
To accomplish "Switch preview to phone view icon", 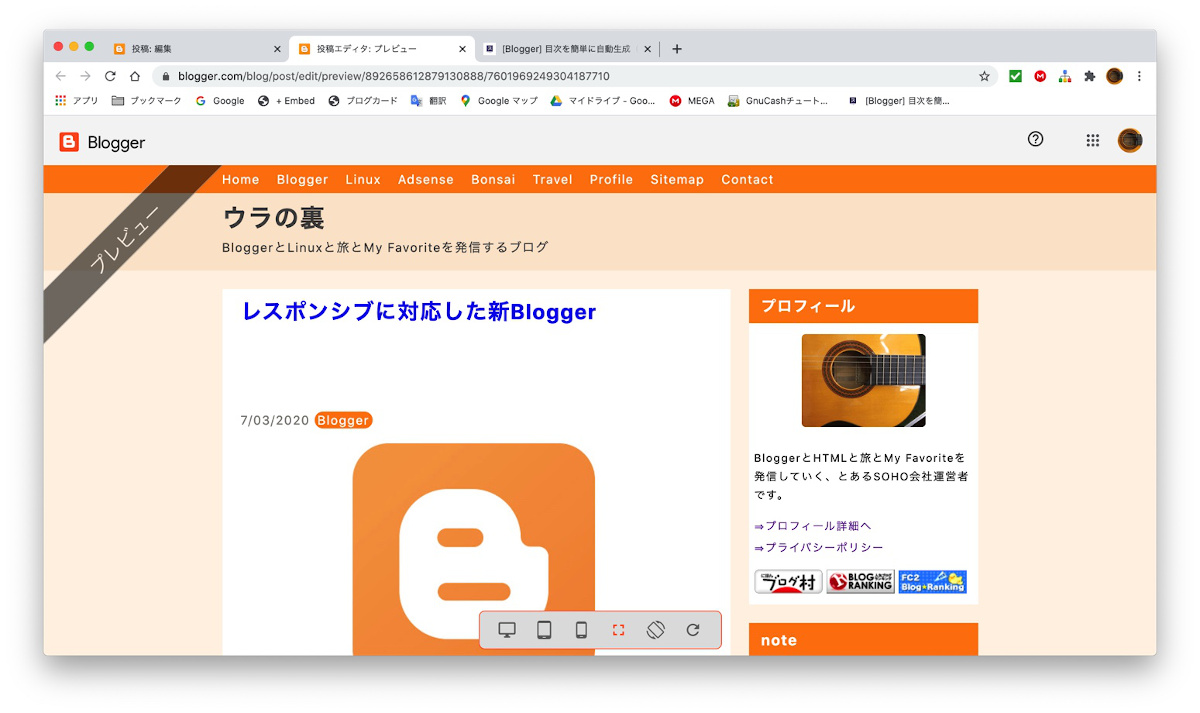I will tap(581, 630).
